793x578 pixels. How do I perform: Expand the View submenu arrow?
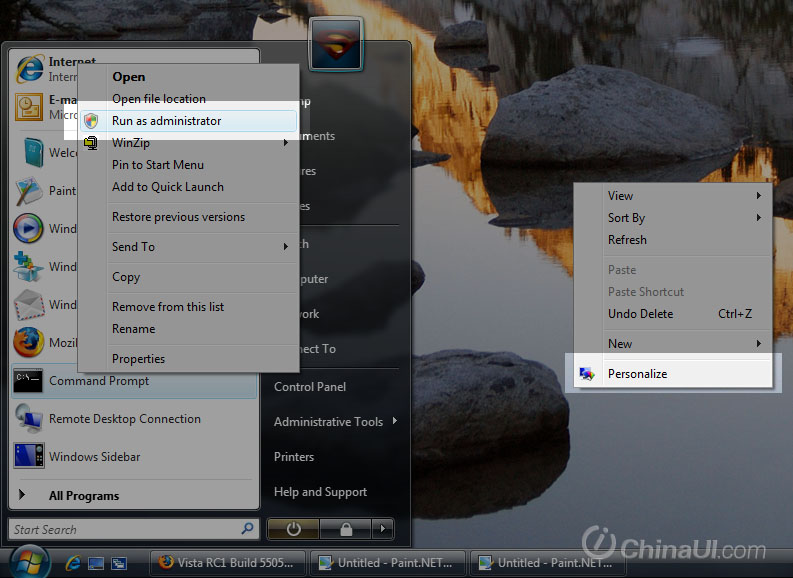[x=759, y=196]
